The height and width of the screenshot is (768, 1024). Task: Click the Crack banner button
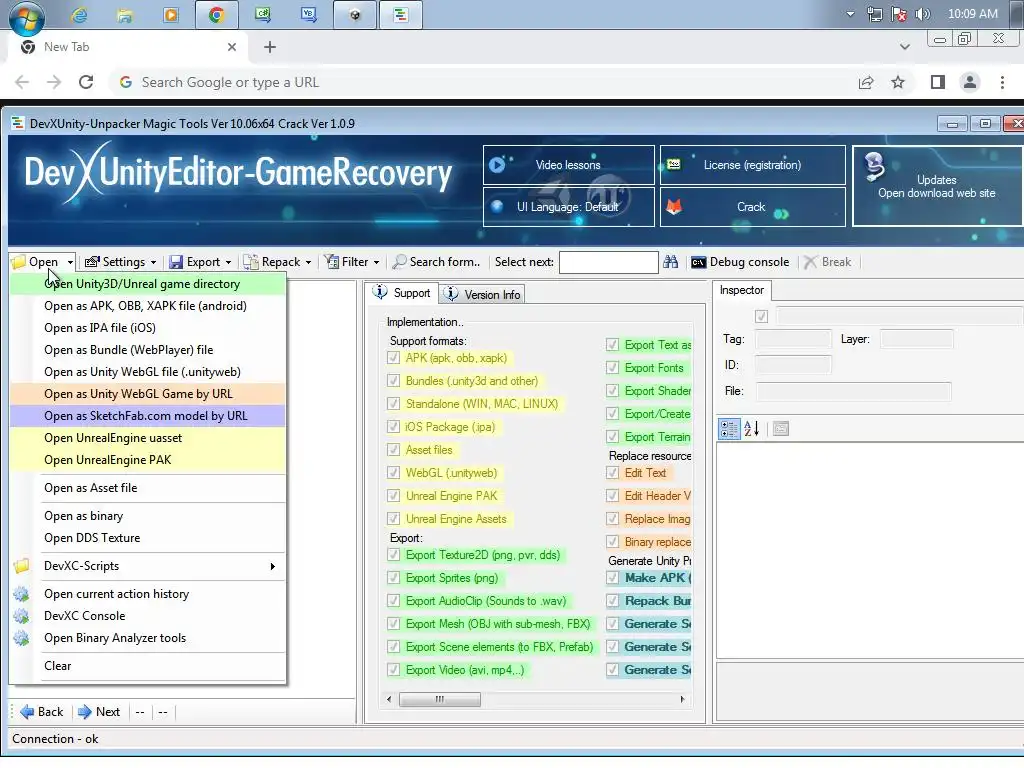tap(752, 207)
